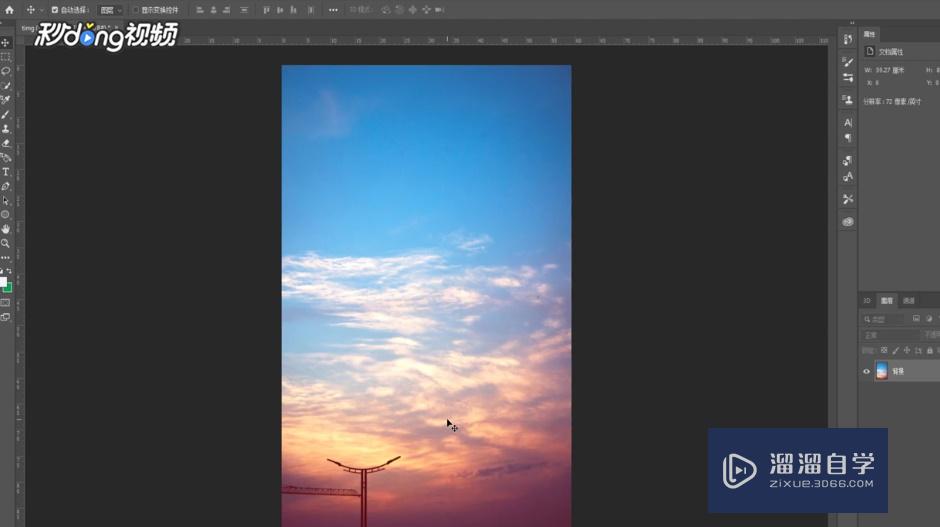
Task: Switch to the Channels panel tab
Action: click(909, 301)
